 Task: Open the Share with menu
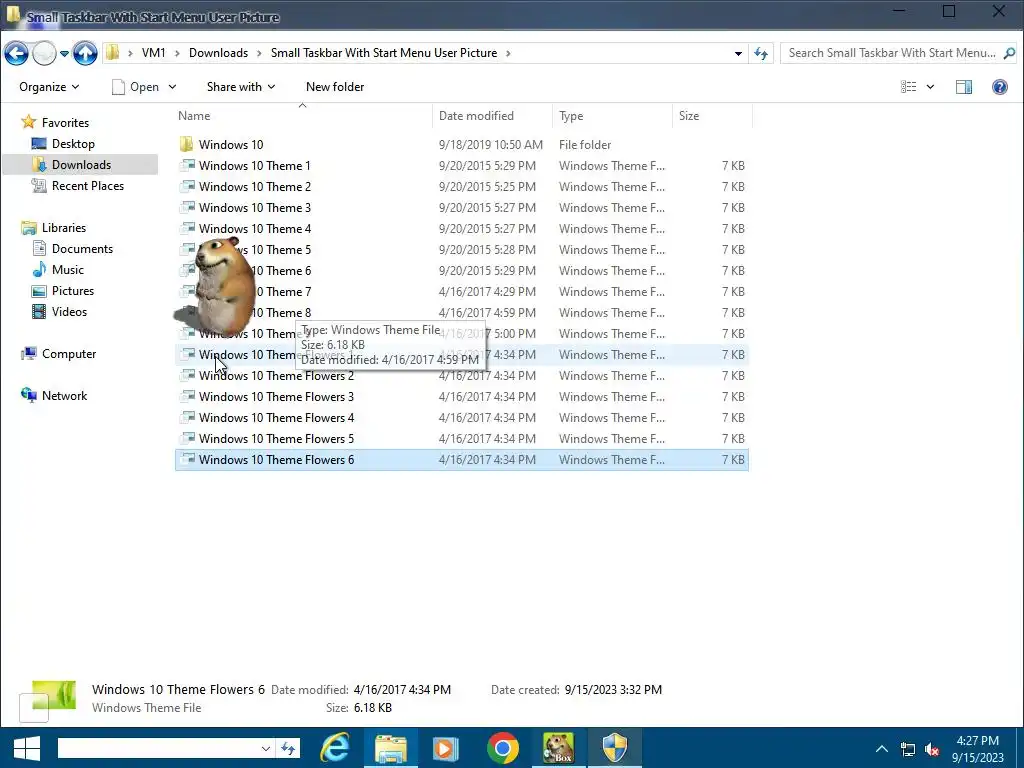tap(241, 87)
